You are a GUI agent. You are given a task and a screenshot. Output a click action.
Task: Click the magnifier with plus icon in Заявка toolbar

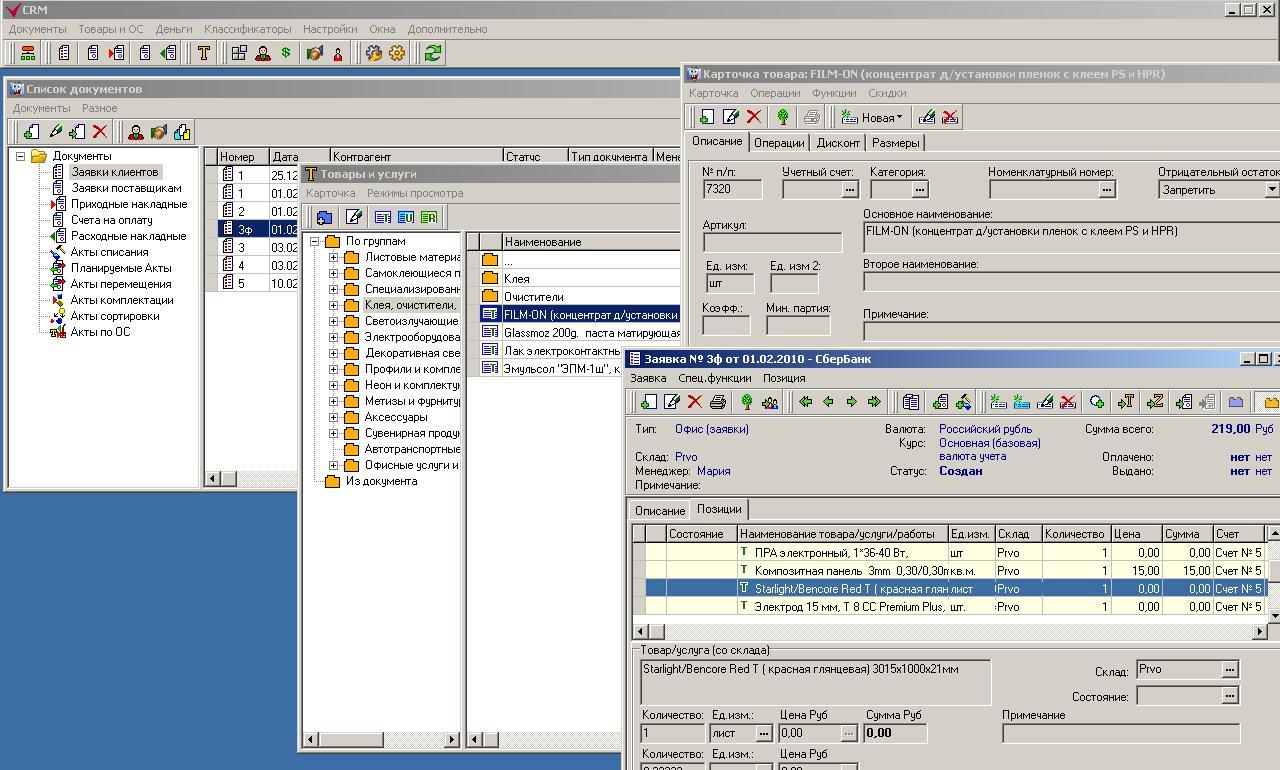[1097, 402]
